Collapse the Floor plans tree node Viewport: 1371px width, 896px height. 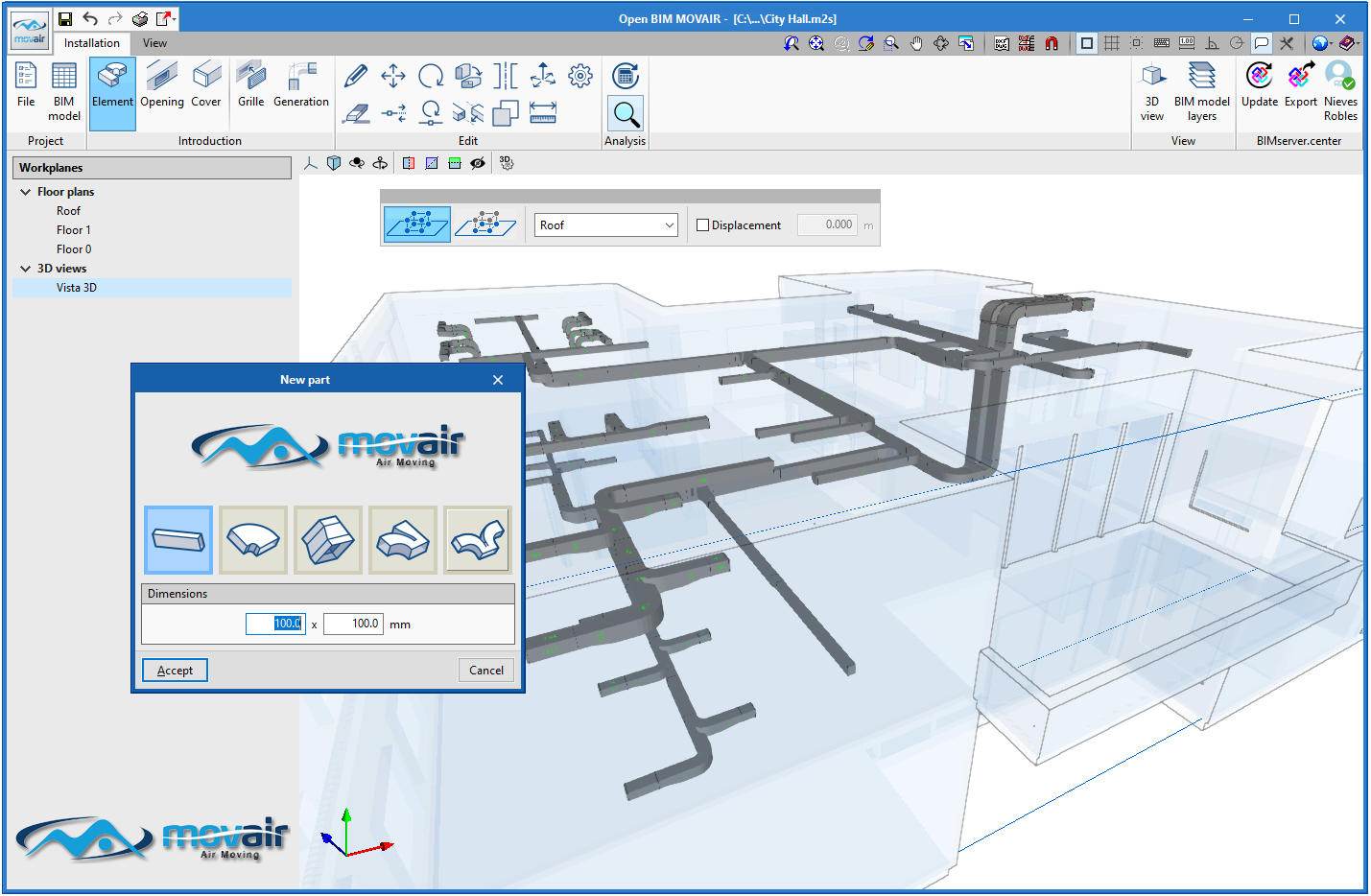pos(26,192)
